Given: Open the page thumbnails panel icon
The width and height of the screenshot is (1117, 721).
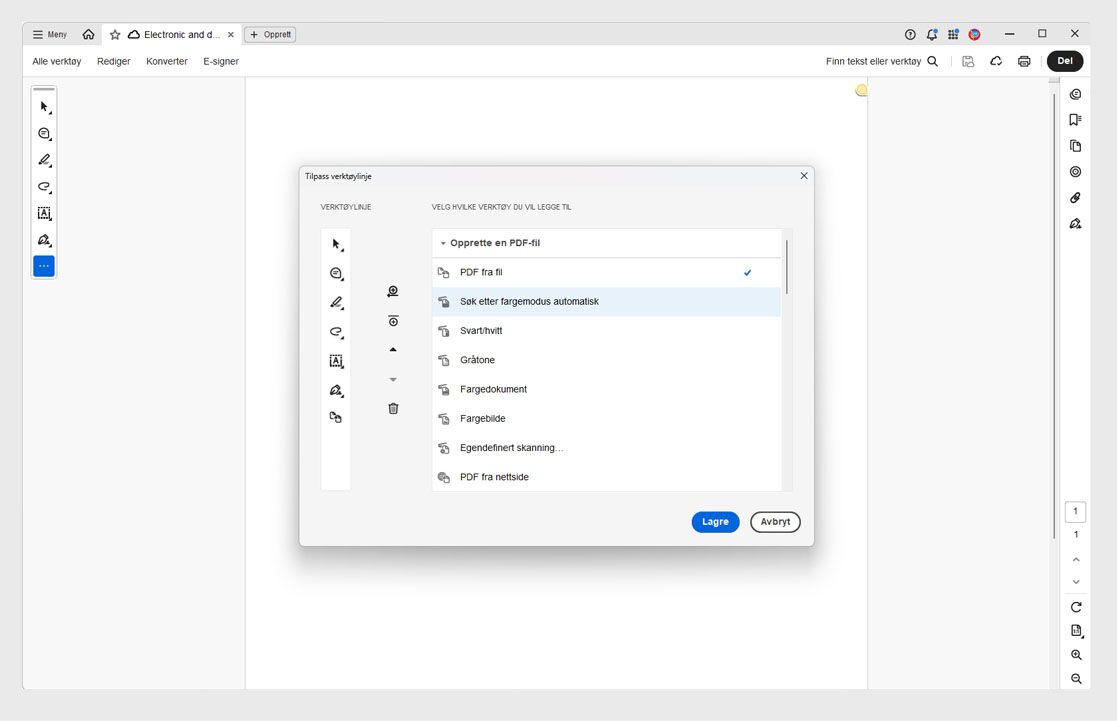Looking at the screenshot, I should click(x=1076, y=146).
